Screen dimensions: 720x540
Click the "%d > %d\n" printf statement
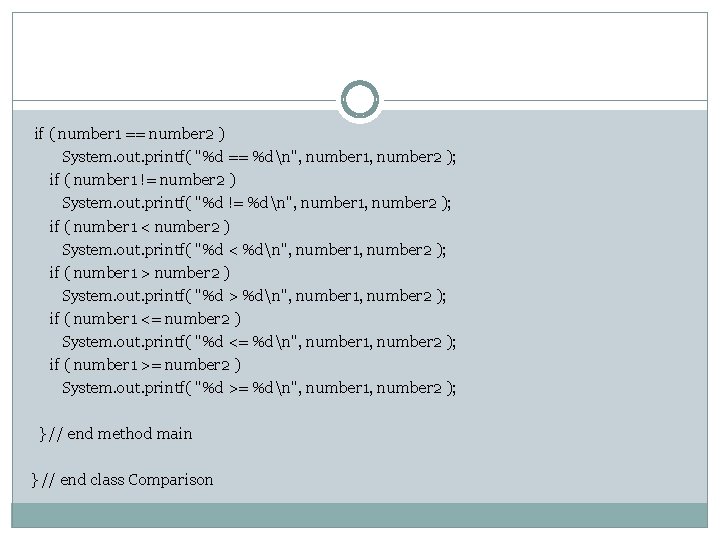tap(254, 295)
